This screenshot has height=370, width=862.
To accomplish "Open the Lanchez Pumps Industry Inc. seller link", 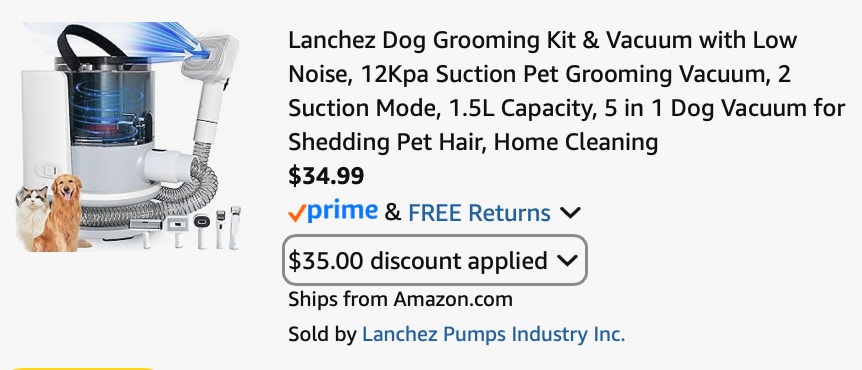I will [493, 334].
